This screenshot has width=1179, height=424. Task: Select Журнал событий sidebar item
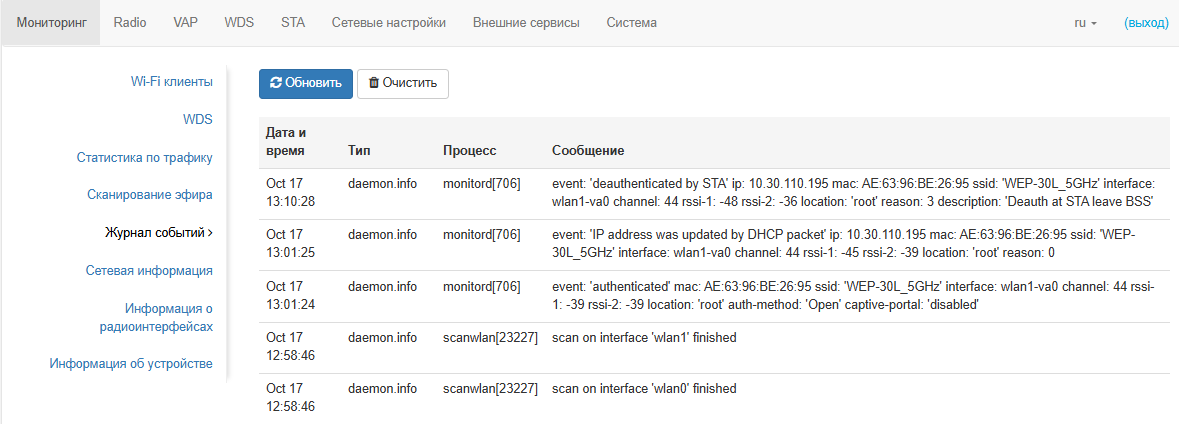point(158,233)
